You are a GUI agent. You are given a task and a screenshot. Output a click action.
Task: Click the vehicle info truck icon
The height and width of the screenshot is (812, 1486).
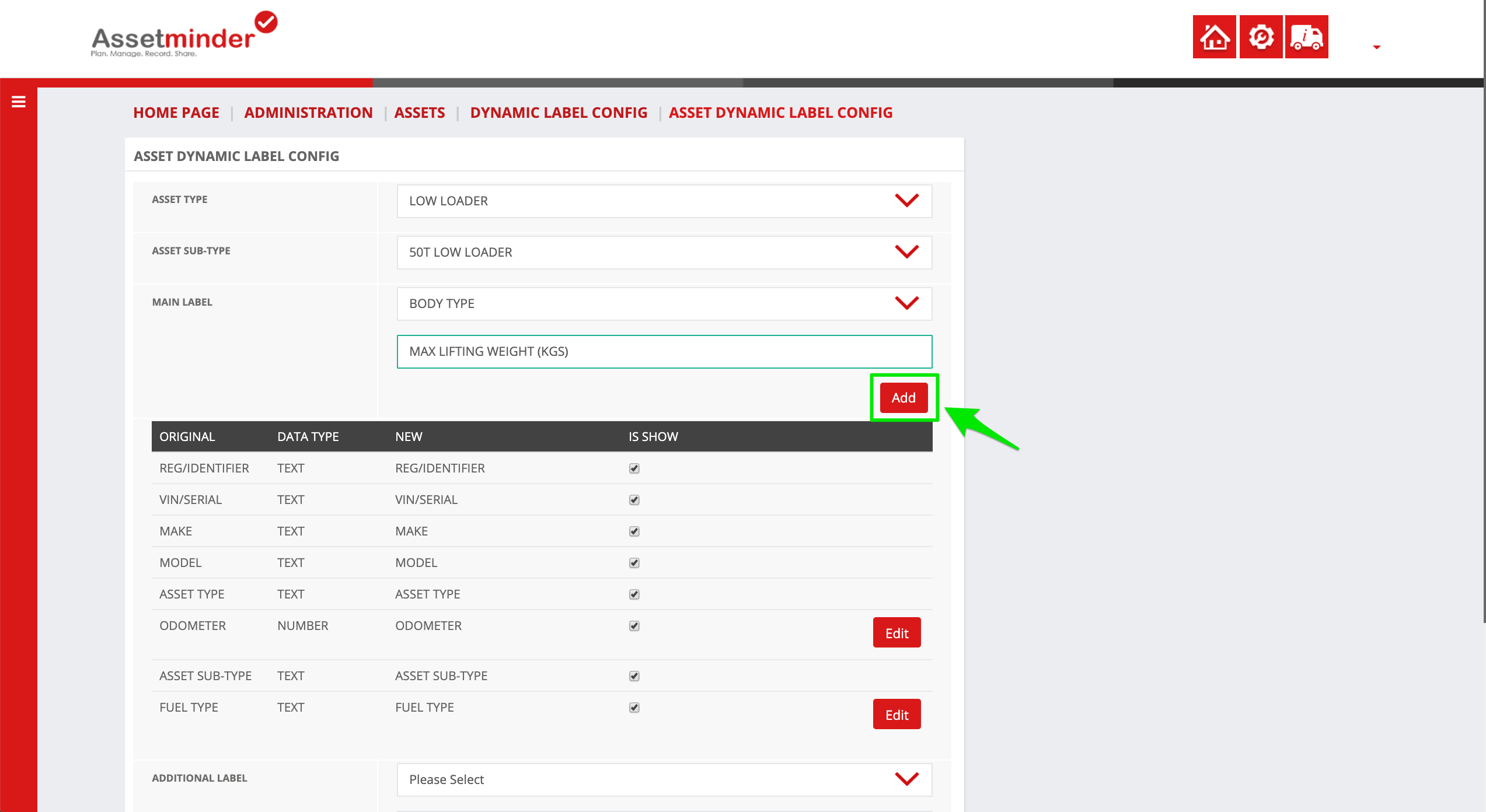1306,37
